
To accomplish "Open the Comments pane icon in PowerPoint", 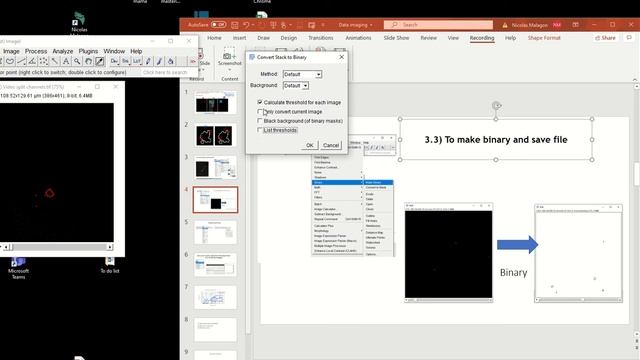I will pyautogui.click(x=629, y=38).
